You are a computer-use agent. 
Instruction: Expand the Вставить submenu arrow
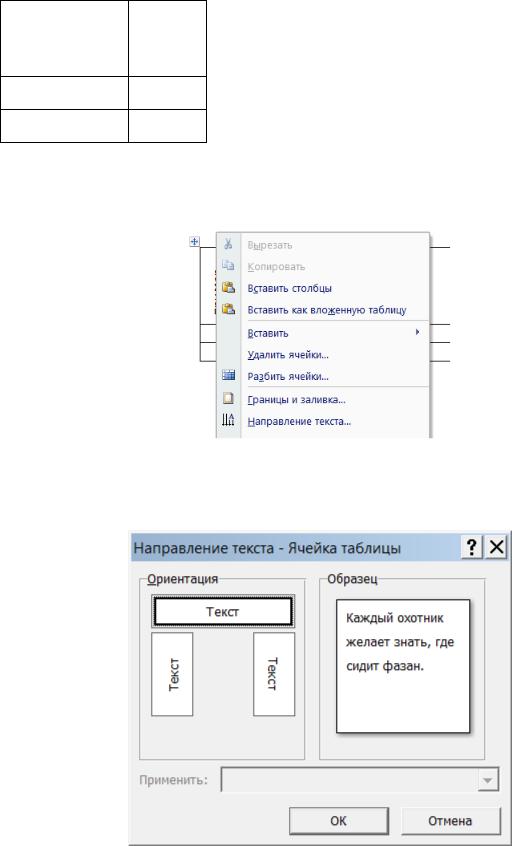pos(417,332)
